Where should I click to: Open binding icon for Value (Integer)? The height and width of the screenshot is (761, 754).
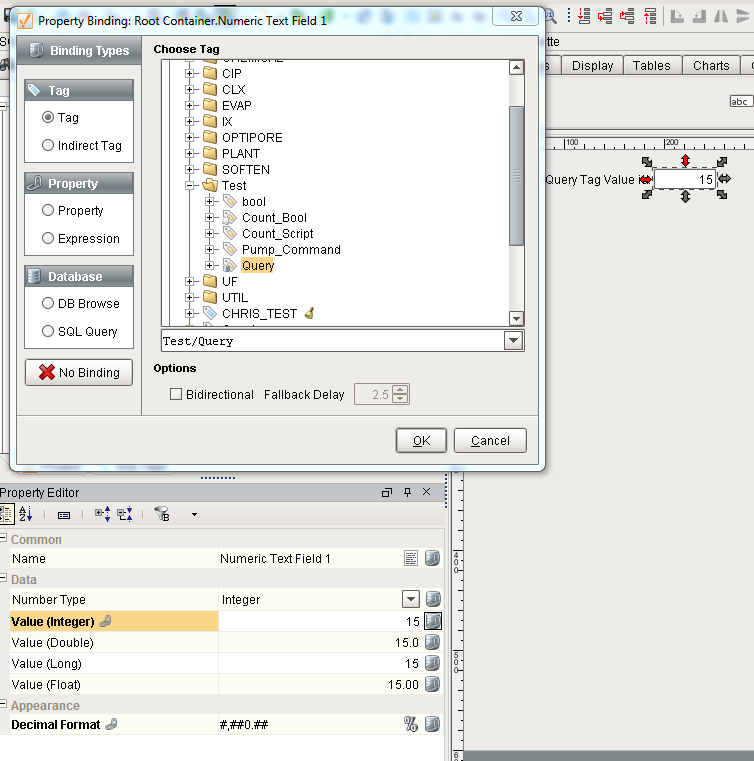[433, 621]
